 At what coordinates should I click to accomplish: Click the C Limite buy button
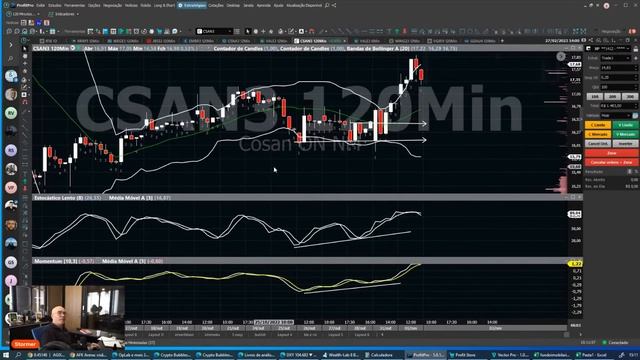coord(598,125)
